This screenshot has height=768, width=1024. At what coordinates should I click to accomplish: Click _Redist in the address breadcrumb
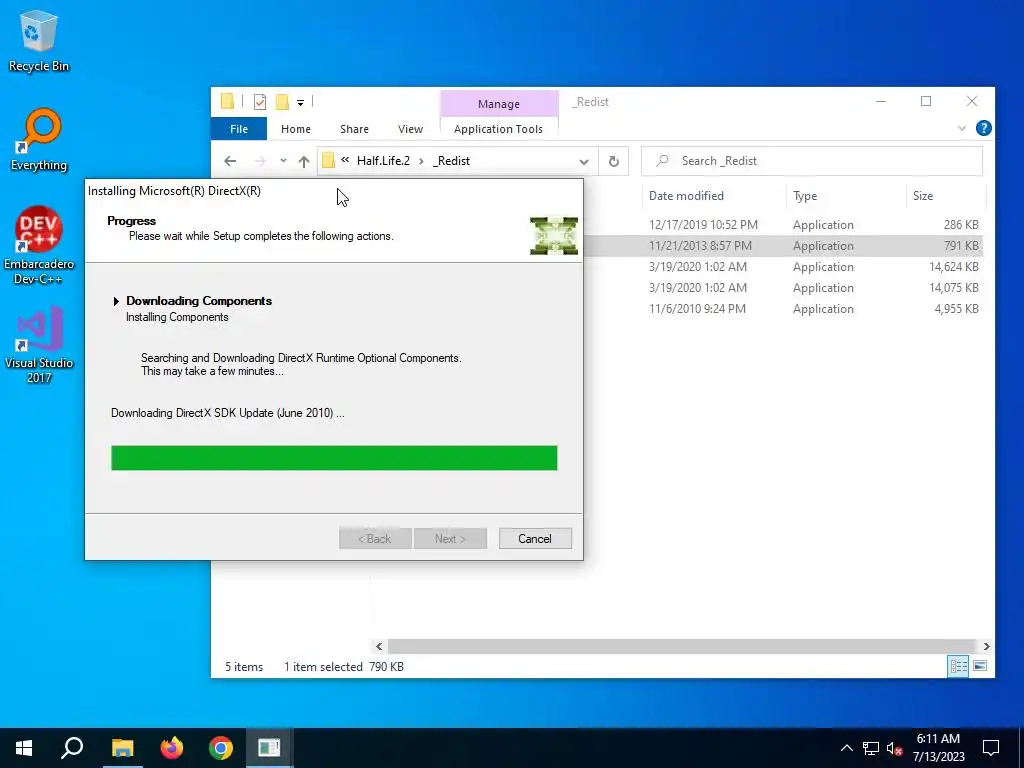[451, 161]
